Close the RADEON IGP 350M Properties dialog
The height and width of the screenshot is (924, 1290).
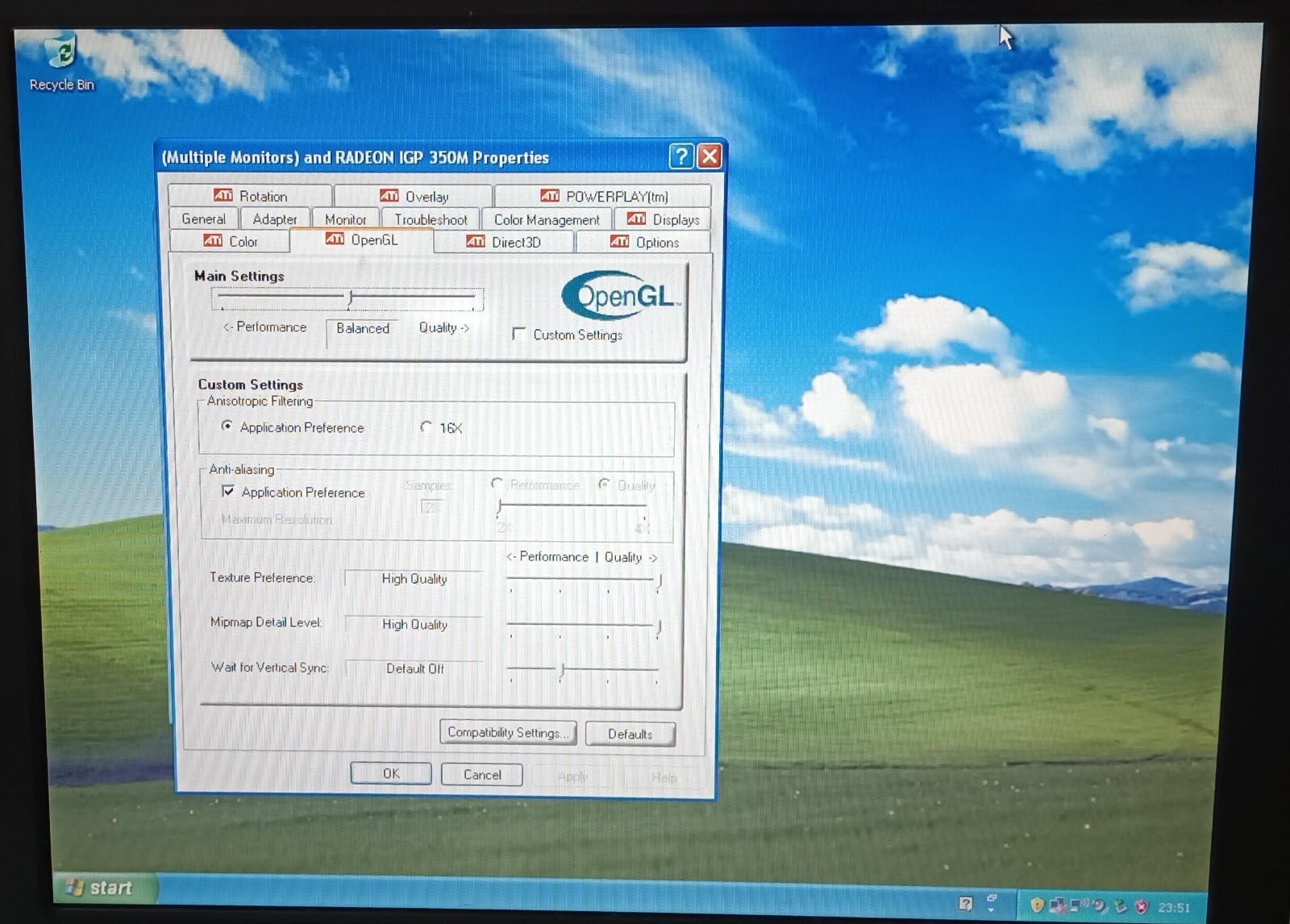click(x=709, y=156)
